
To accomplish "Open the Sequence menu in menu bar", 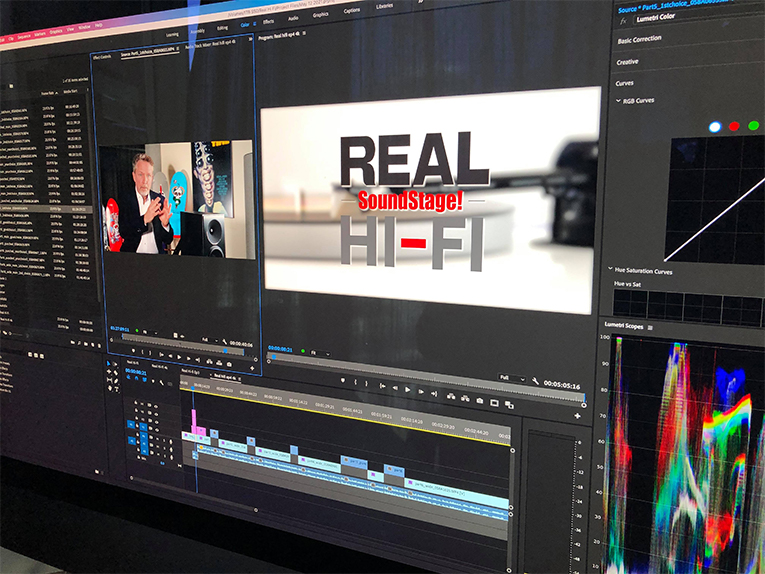I will point(24,37).
